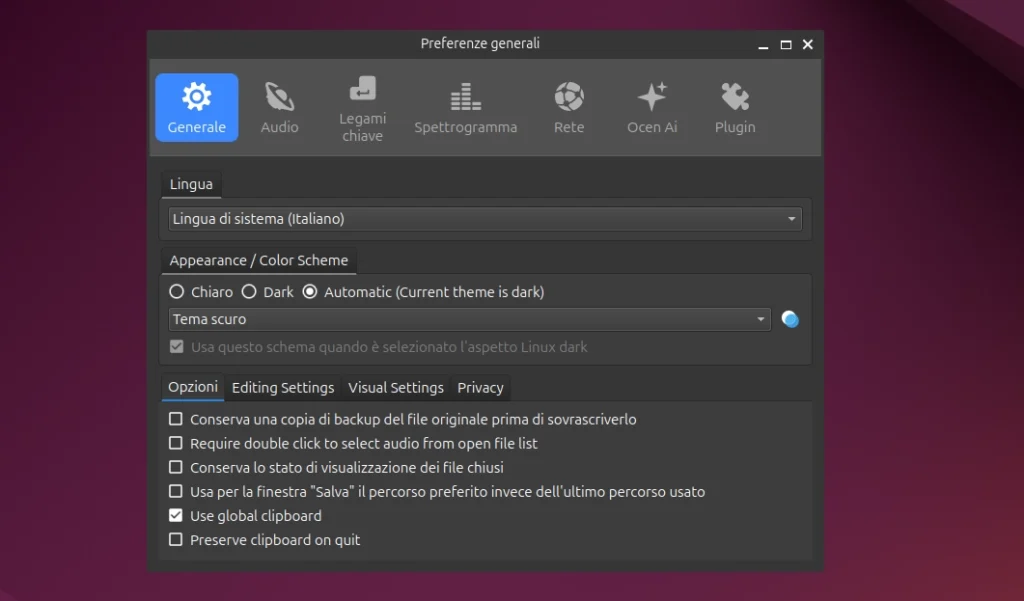Open the Audio preferences section
Screen dimensions: 1024x601
point(279,108)
